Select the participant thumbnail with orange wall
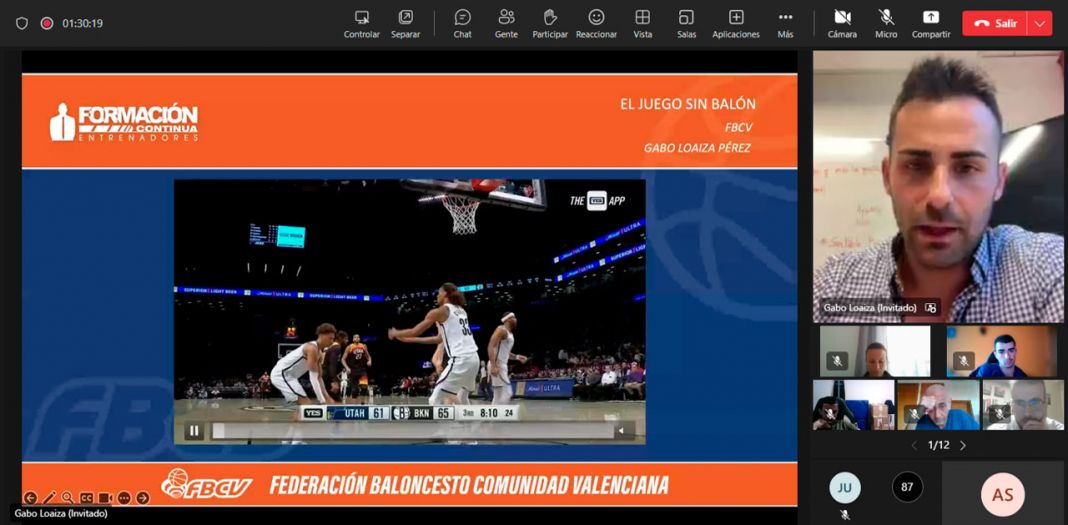Screen dimensions: 1068x525 pyautogui.click(x=1001, y=351)
